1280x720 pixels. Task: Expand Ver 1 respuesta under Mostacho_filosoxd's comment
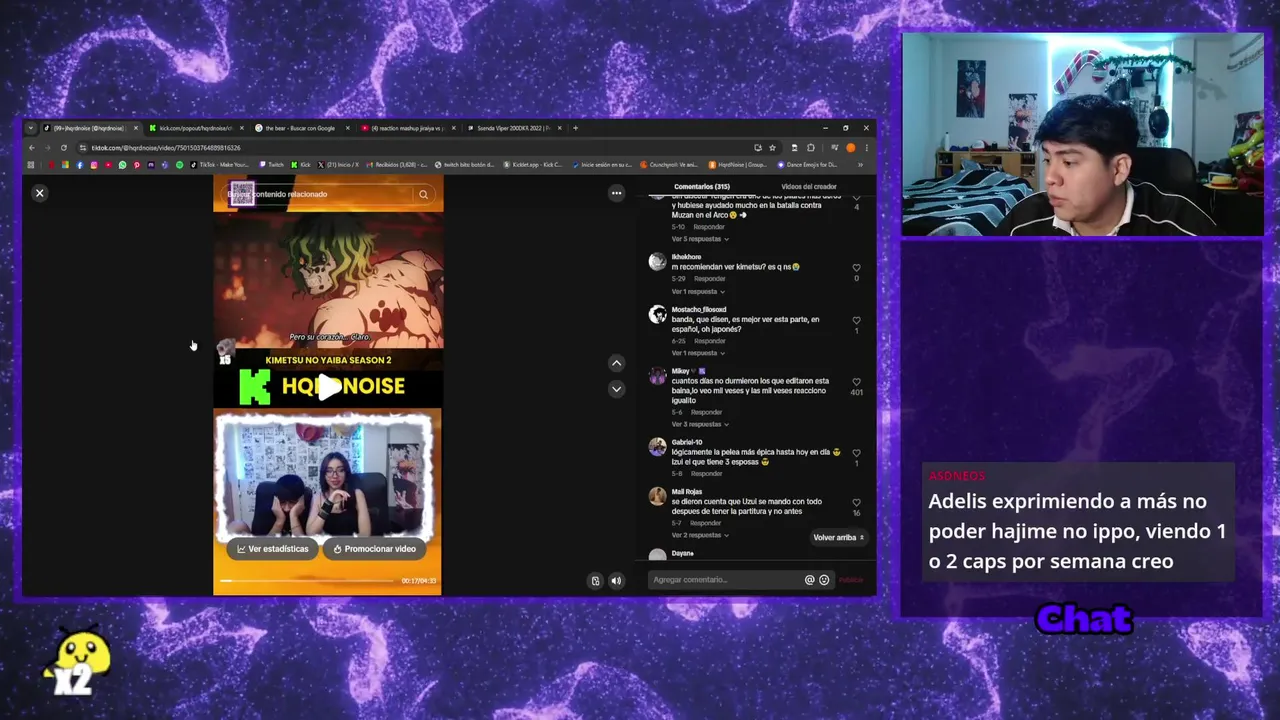coord(698,353)
